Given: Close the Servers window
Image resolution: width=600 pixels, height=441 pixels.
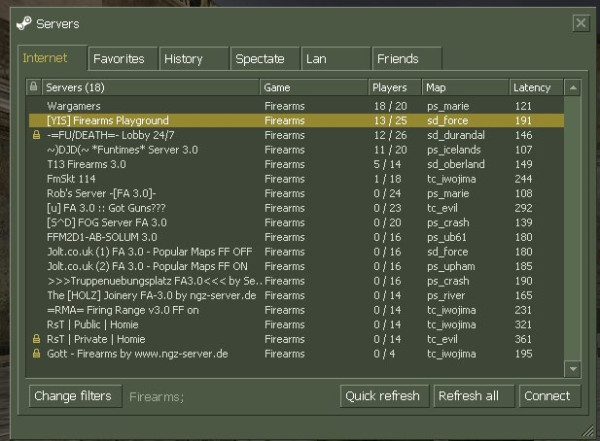Looking at the screenshot, I should pos(579,22).
